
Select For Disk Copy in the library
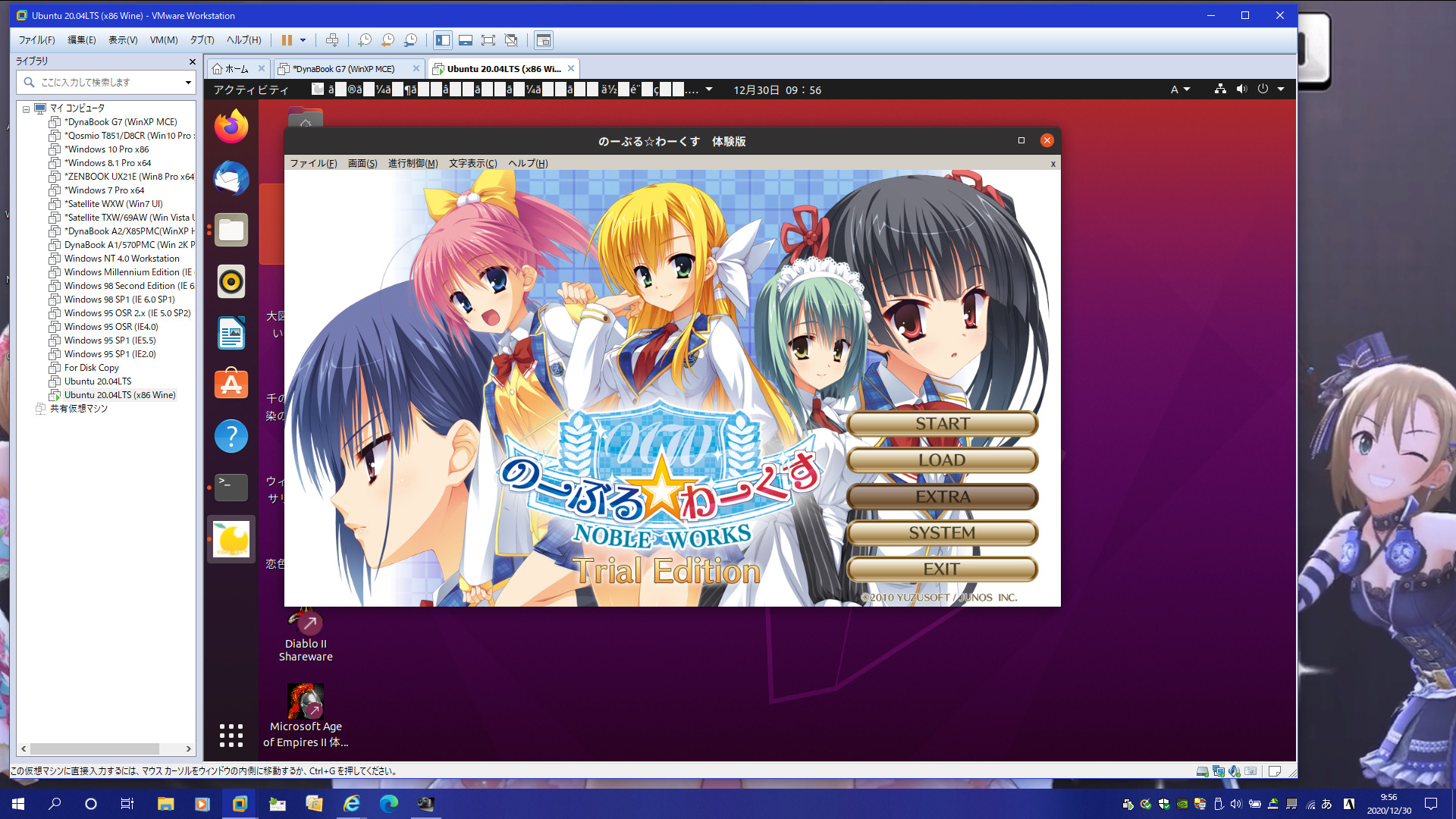91,368
